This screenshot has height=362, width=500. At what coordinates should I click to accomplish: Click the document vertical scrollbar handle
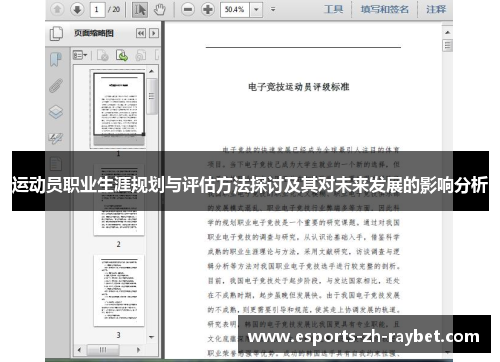(447, 45)
